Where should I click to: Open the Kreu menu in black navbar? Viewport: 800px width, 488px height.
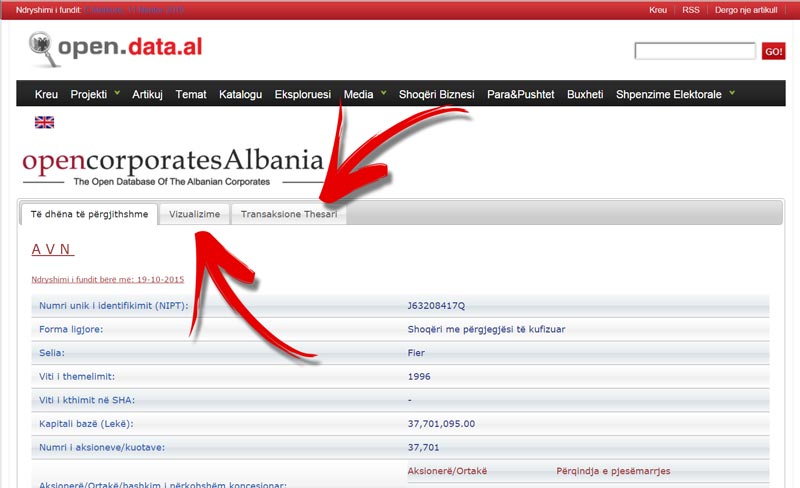pyautogui.click(x=46, y=94)
